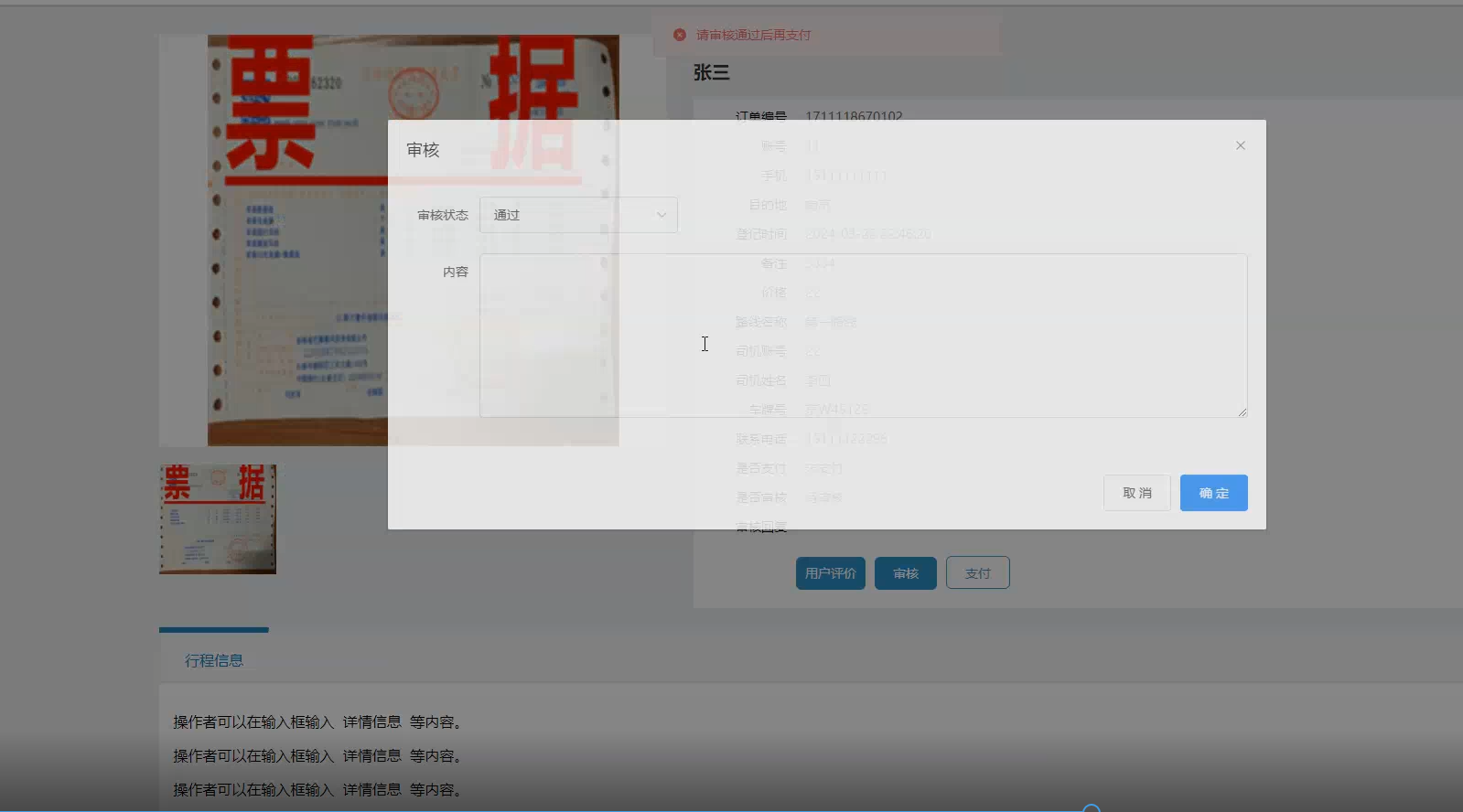This screenshot has height=812, width=1463.
Task: Click the 内容 text area in the 审核 dialog
Action: click(x=863, y=336)
